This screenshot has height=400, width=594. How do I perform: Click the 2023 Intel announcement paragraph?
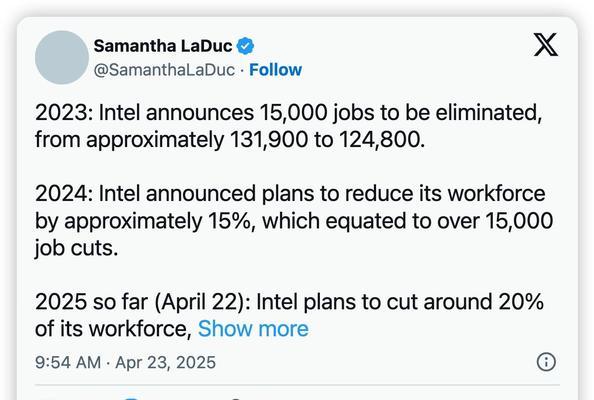click(x=289, y=126)
